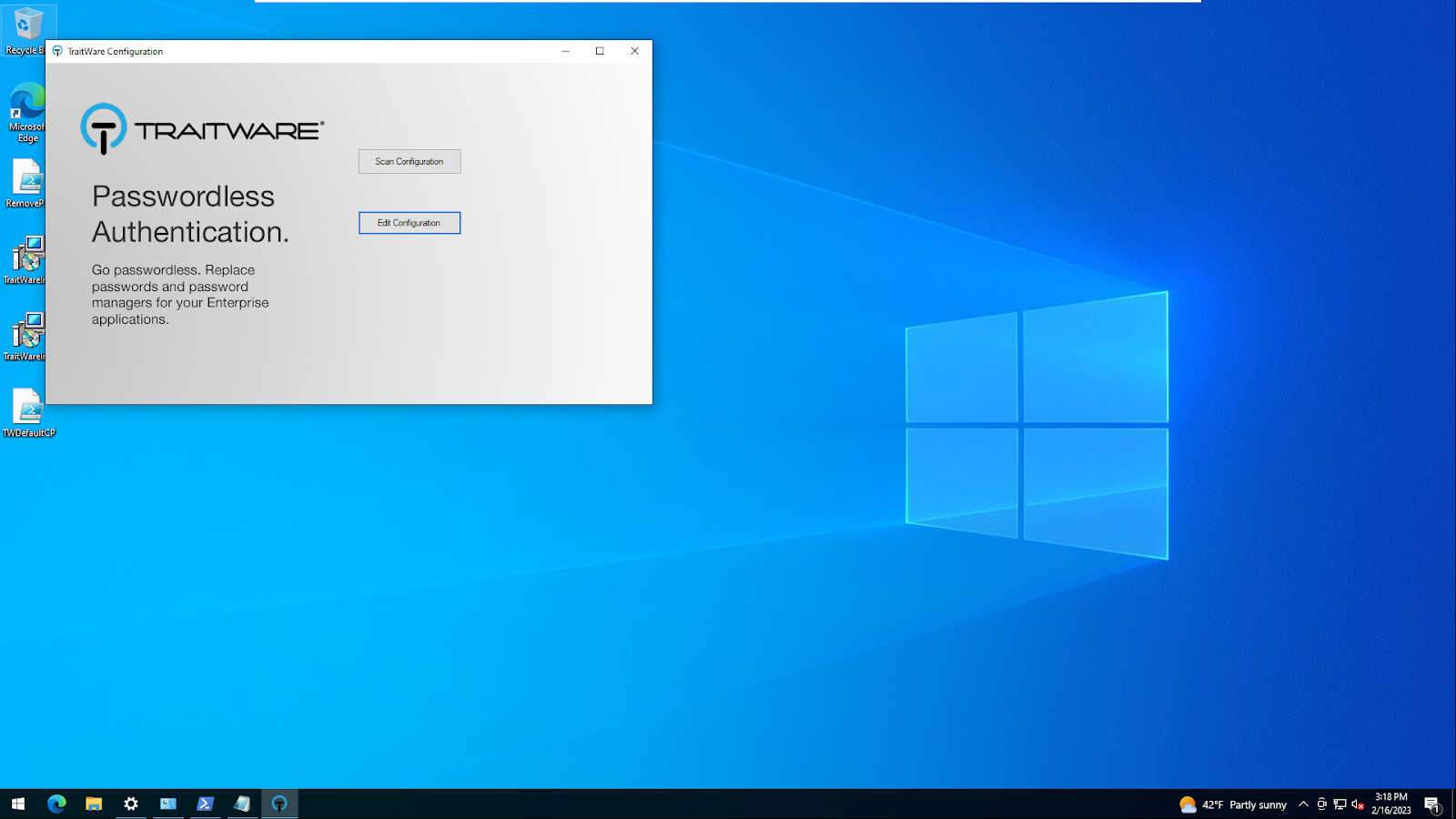Select the TWDefaultCP script desktop file
1456x819 pixels.
pyautogui.click(x=28, y=413)
